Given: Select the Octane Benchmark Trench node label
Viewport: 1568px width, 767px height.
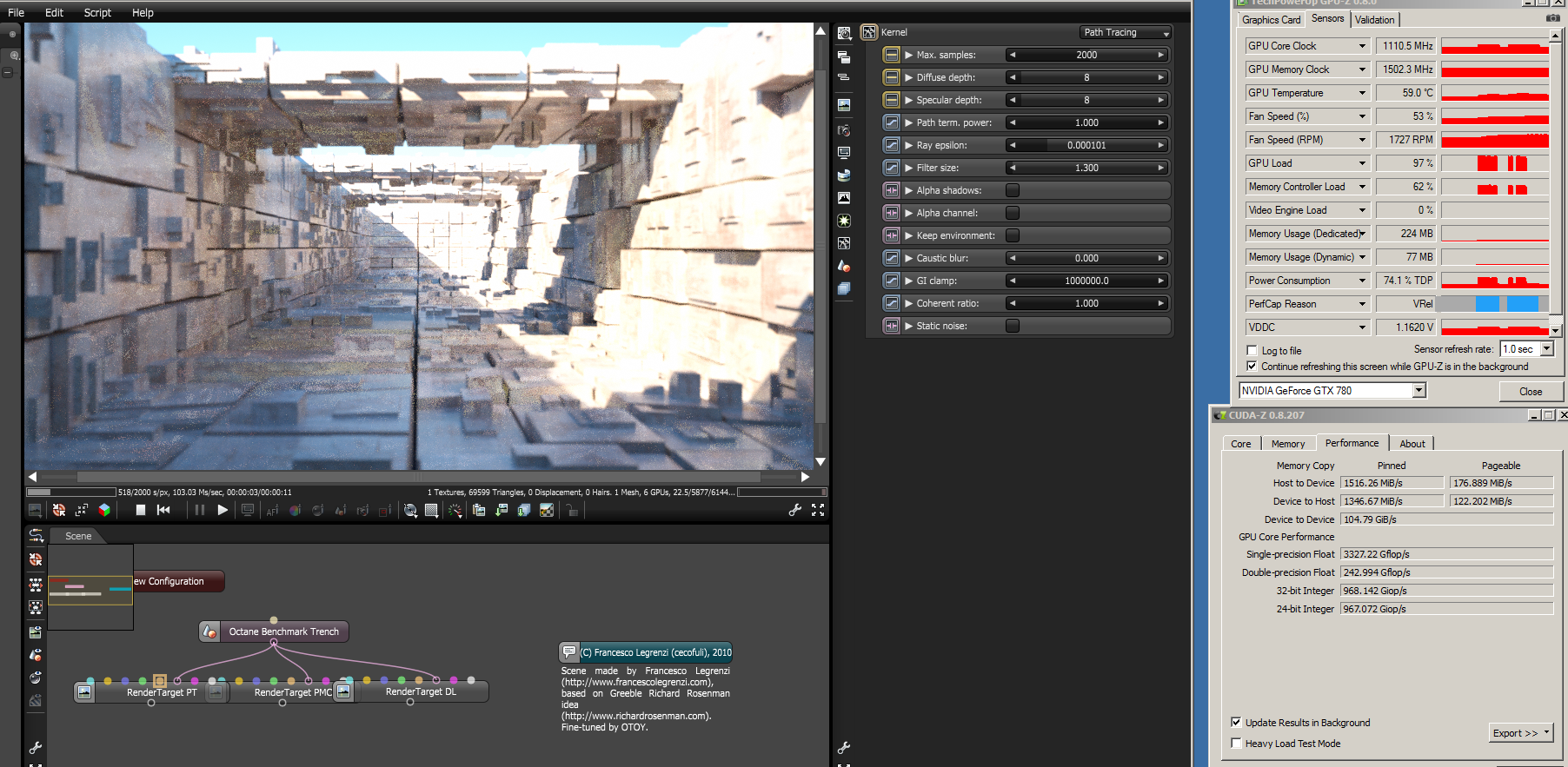Looking at the screenshot, I should coord(284,631).
